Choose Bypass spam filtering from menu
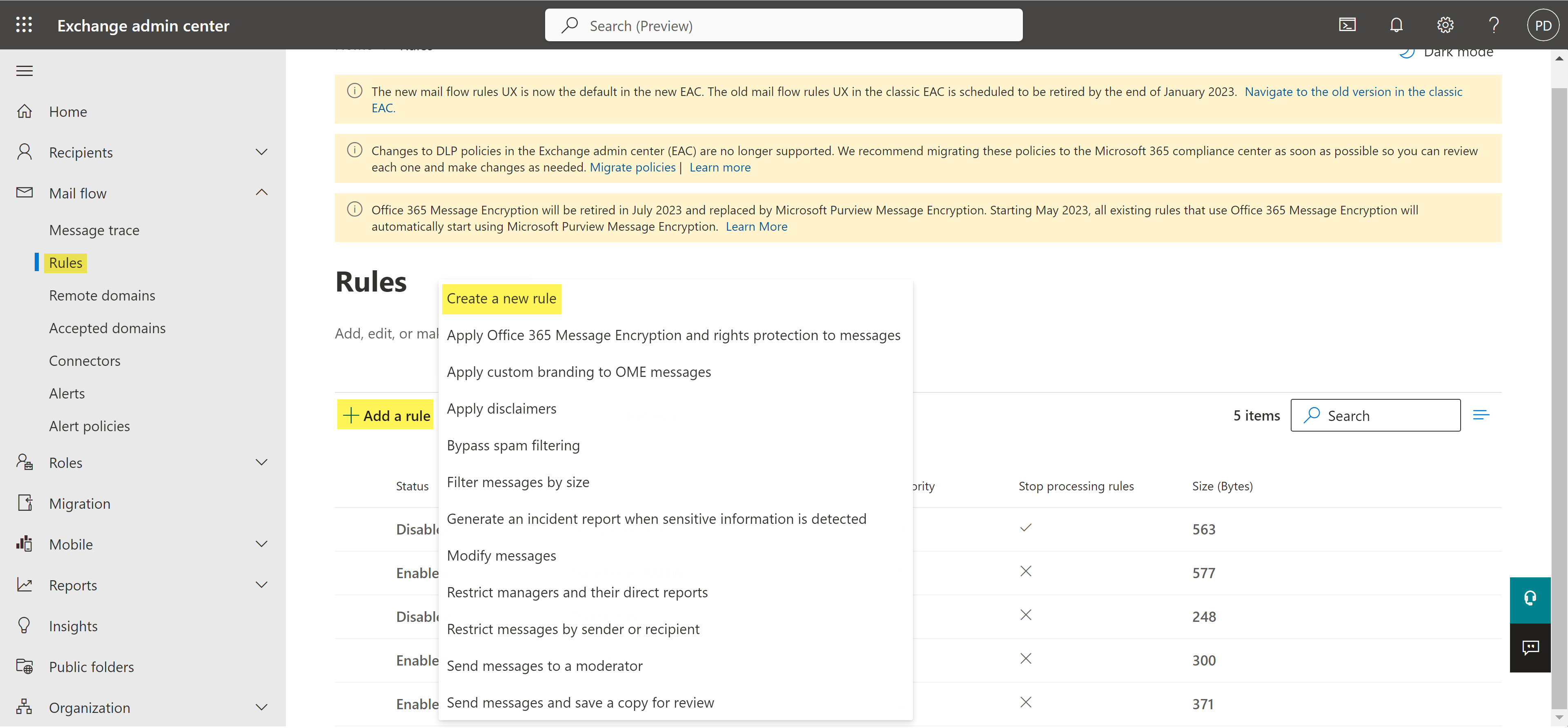 512,445
